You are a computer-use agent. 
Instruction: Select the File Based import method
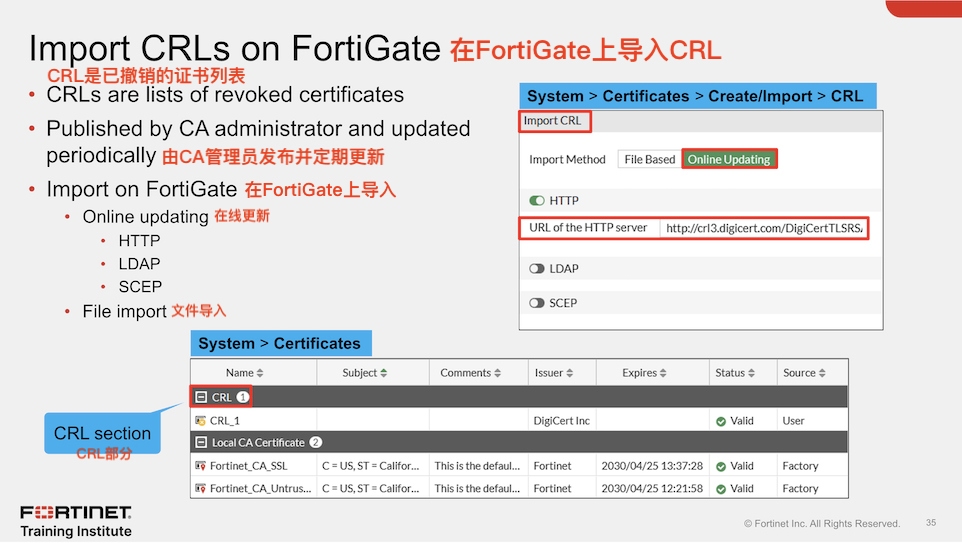tap(650, 159)
